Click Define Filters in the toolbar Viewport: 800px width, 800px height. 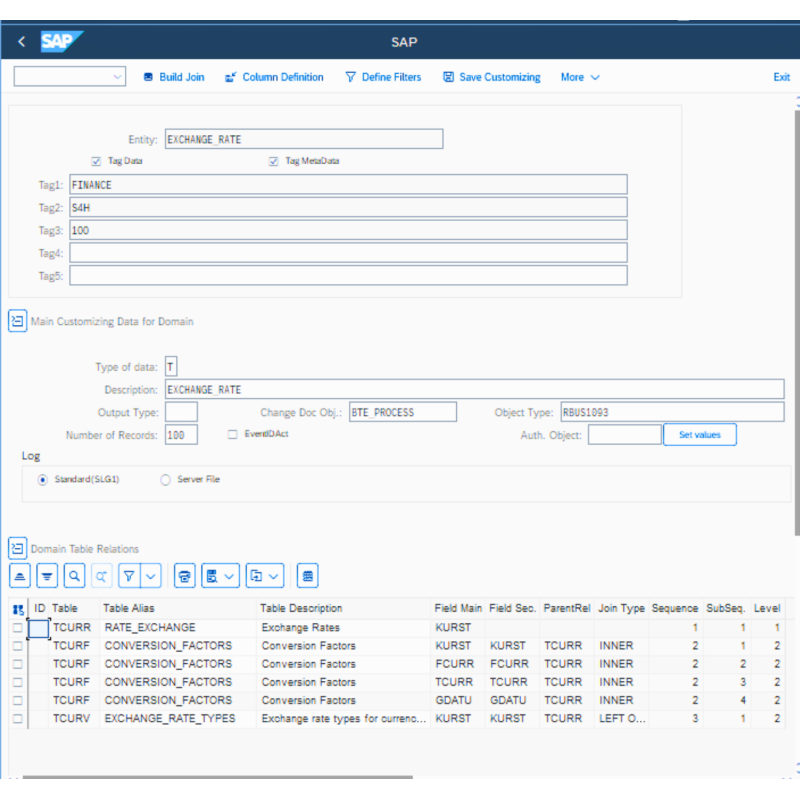(x=383, y=77)
